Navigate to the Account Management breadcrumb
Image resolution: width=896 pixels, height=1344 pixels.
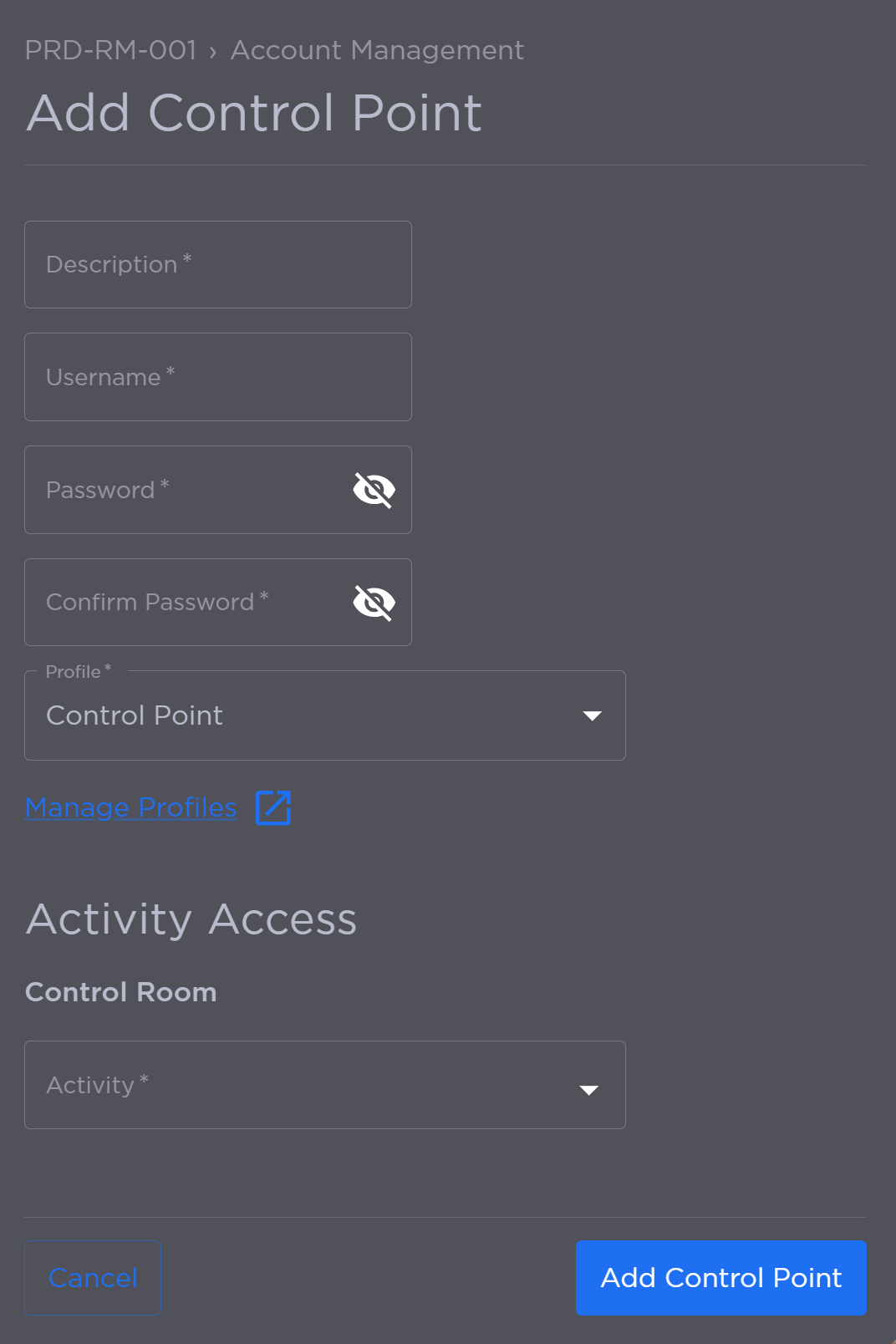coord(377,50)
